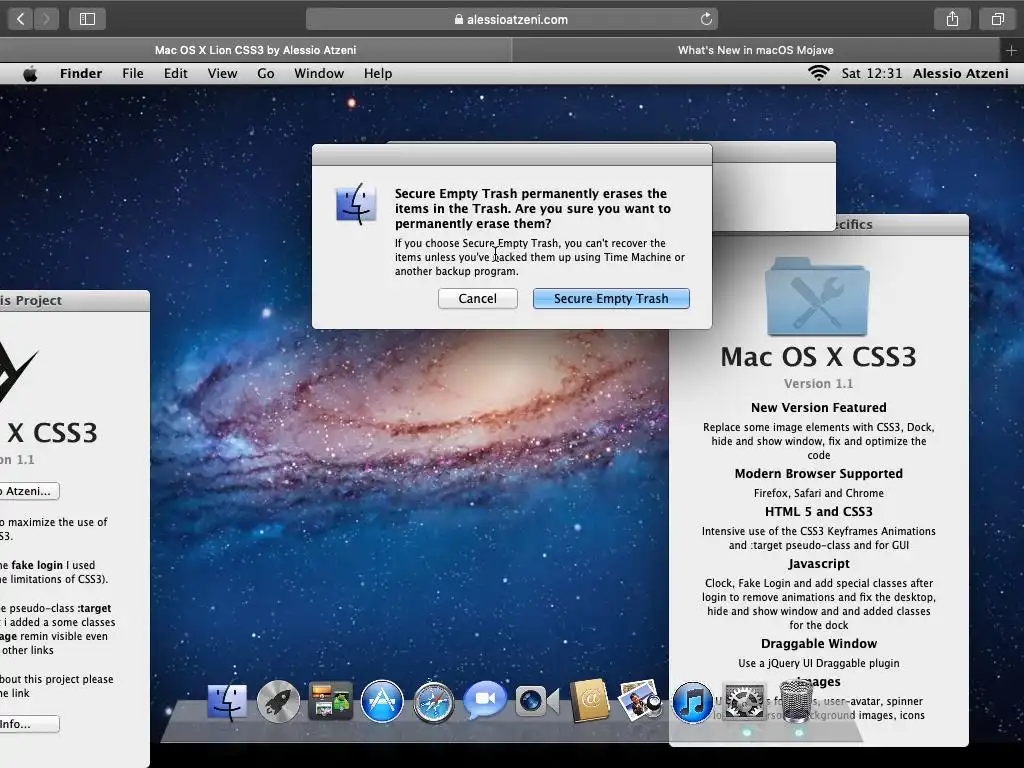1024x768 pixels.
Task: Click the HTML 5 and CSS3 heading
Action: pyautogui.click(x=818, y=511)
